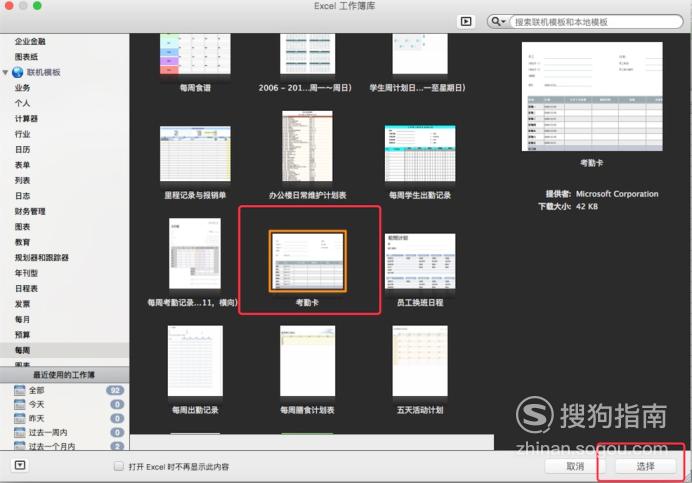
Task: Click the 过去一个月内 workbooks icon
Action: [19, 446]
